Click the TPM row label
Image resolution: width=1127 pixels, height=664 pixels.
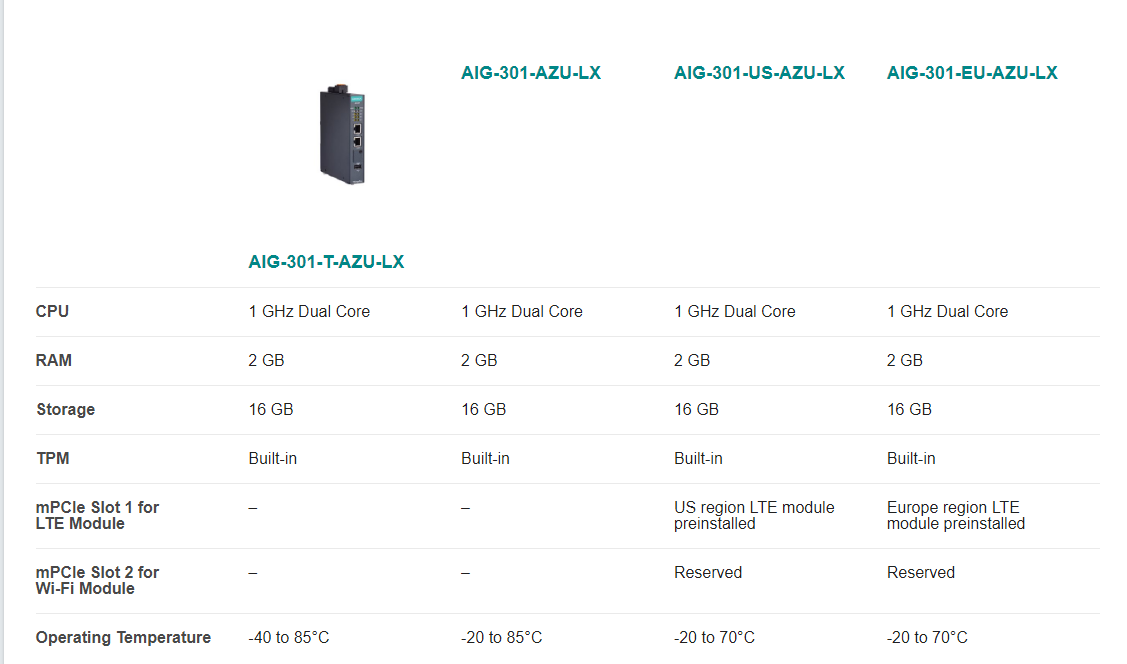pos(52,458)
